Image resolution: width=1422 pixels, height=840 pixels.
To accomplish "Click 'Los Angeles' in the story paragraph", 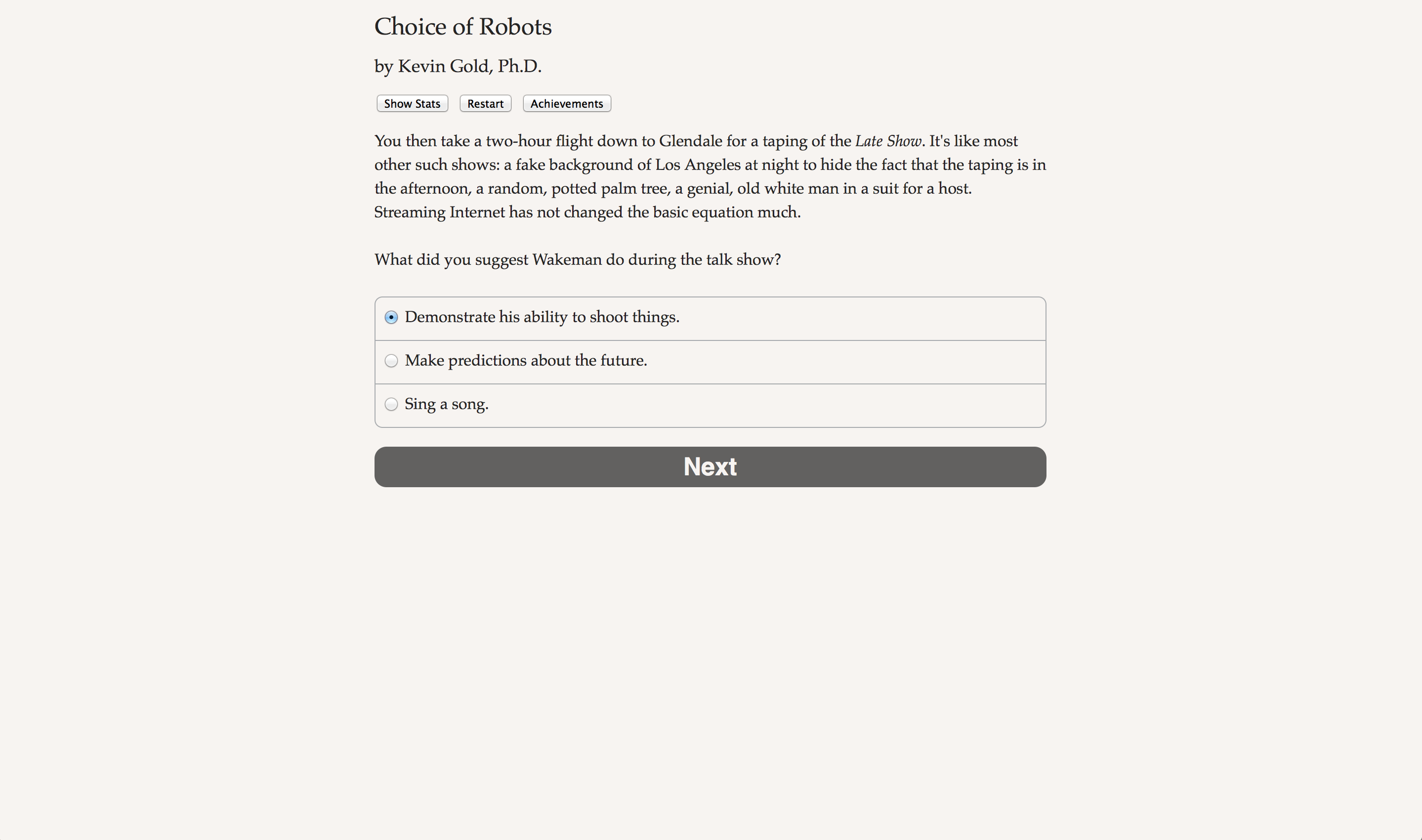I will (697, 165).
